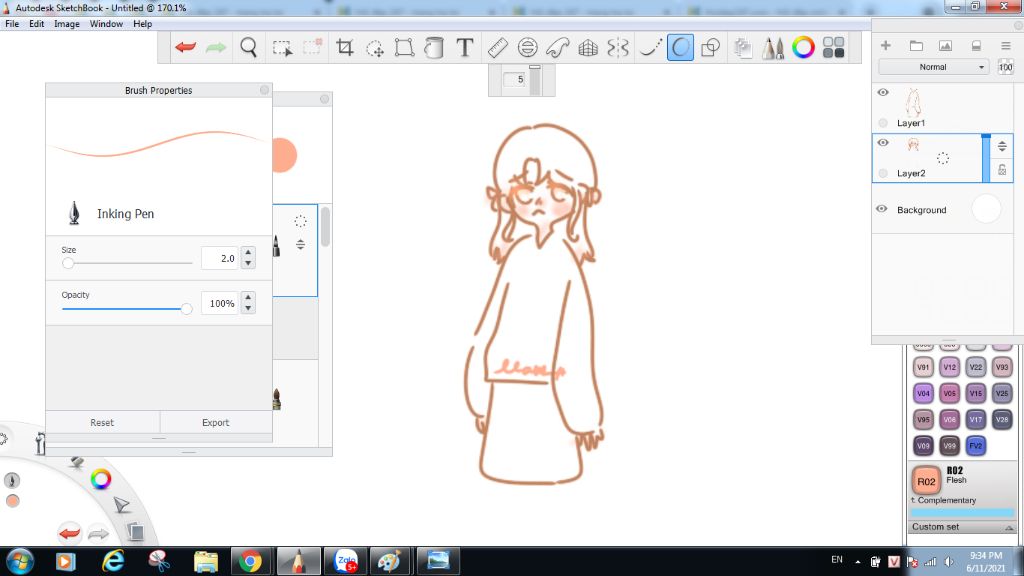Image resolution: width=1024 pixels, height=576 pixels.
Task: Open the Color Editor wheel in the top toolbar
Action: pyautogui.click(x=803, y=47)
